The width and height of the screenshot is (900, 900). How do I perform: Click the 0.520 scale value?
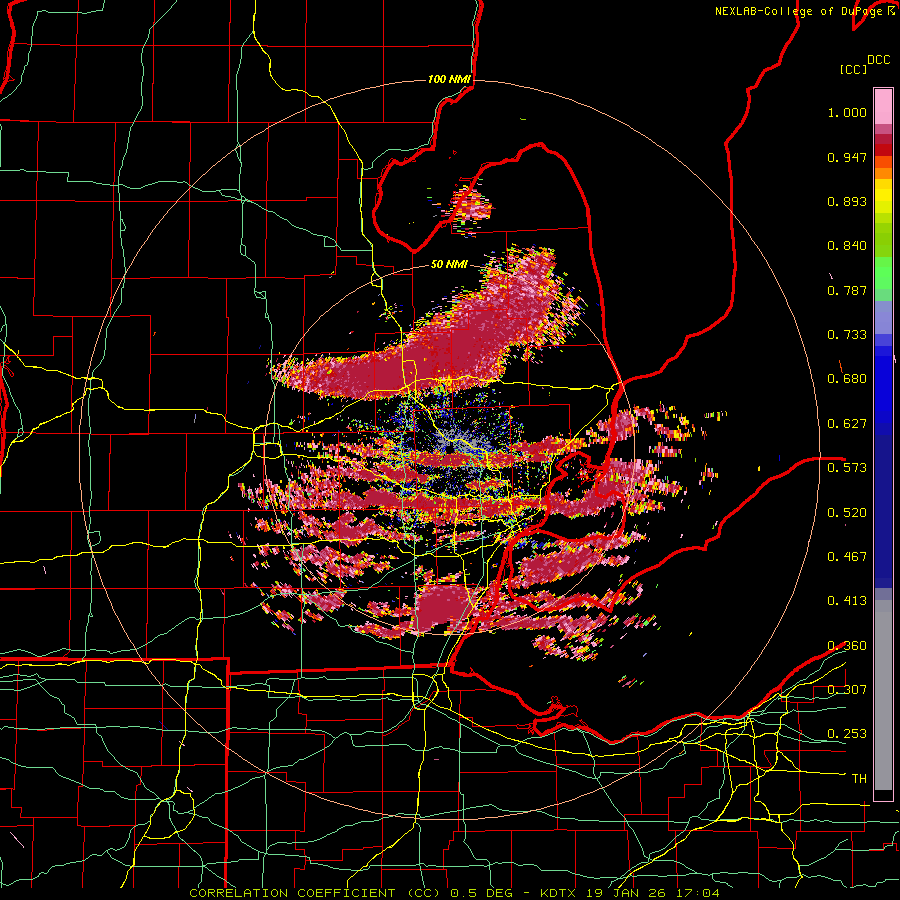pos(847,513)
